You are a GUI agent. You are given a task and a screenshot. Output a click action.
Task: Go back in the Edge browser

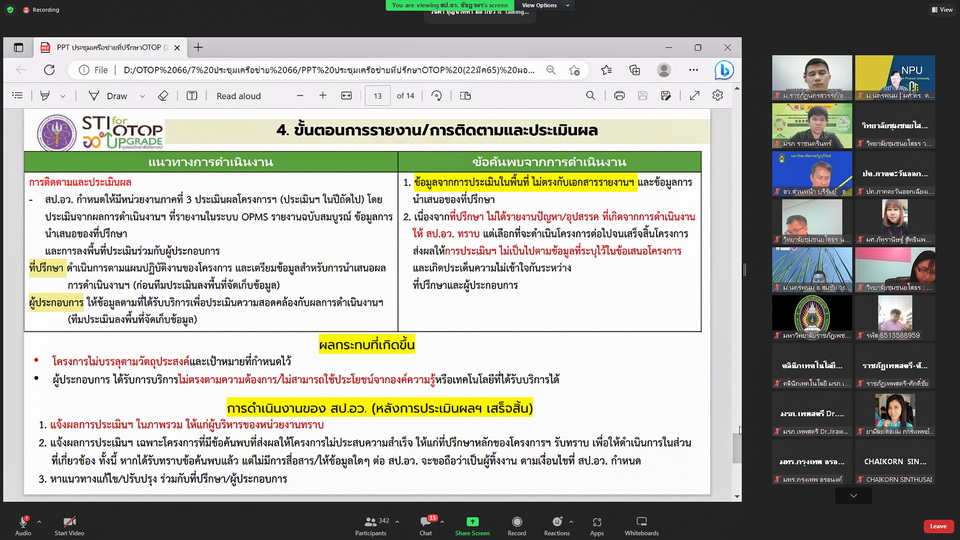[x=21, y=70]
